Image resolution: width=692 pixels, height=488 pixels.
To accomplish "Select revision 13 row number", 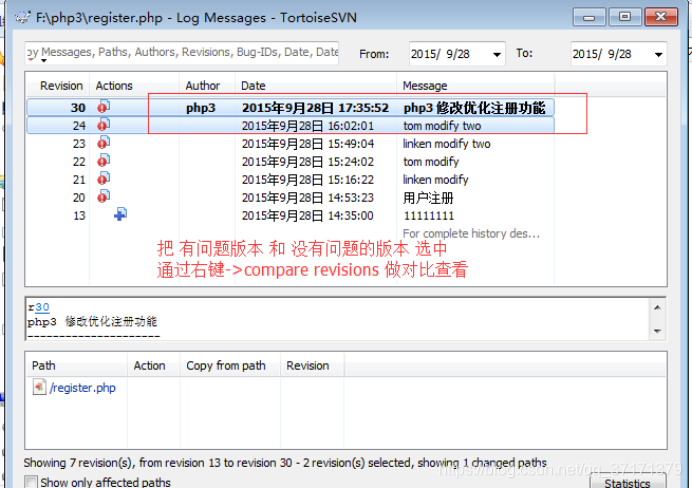I will [x=79, y=215].
